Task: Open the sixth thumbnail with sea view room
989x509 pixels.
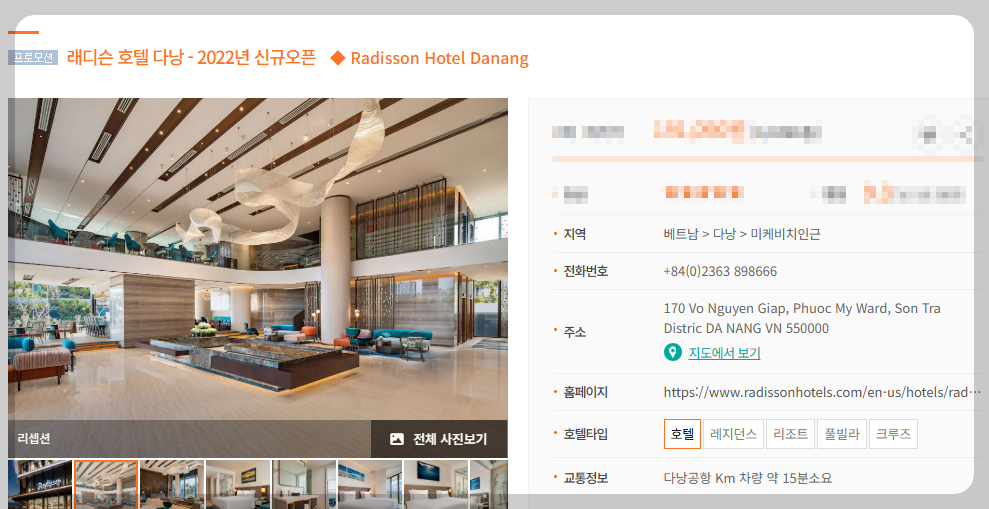Action: tap(370, 484)
